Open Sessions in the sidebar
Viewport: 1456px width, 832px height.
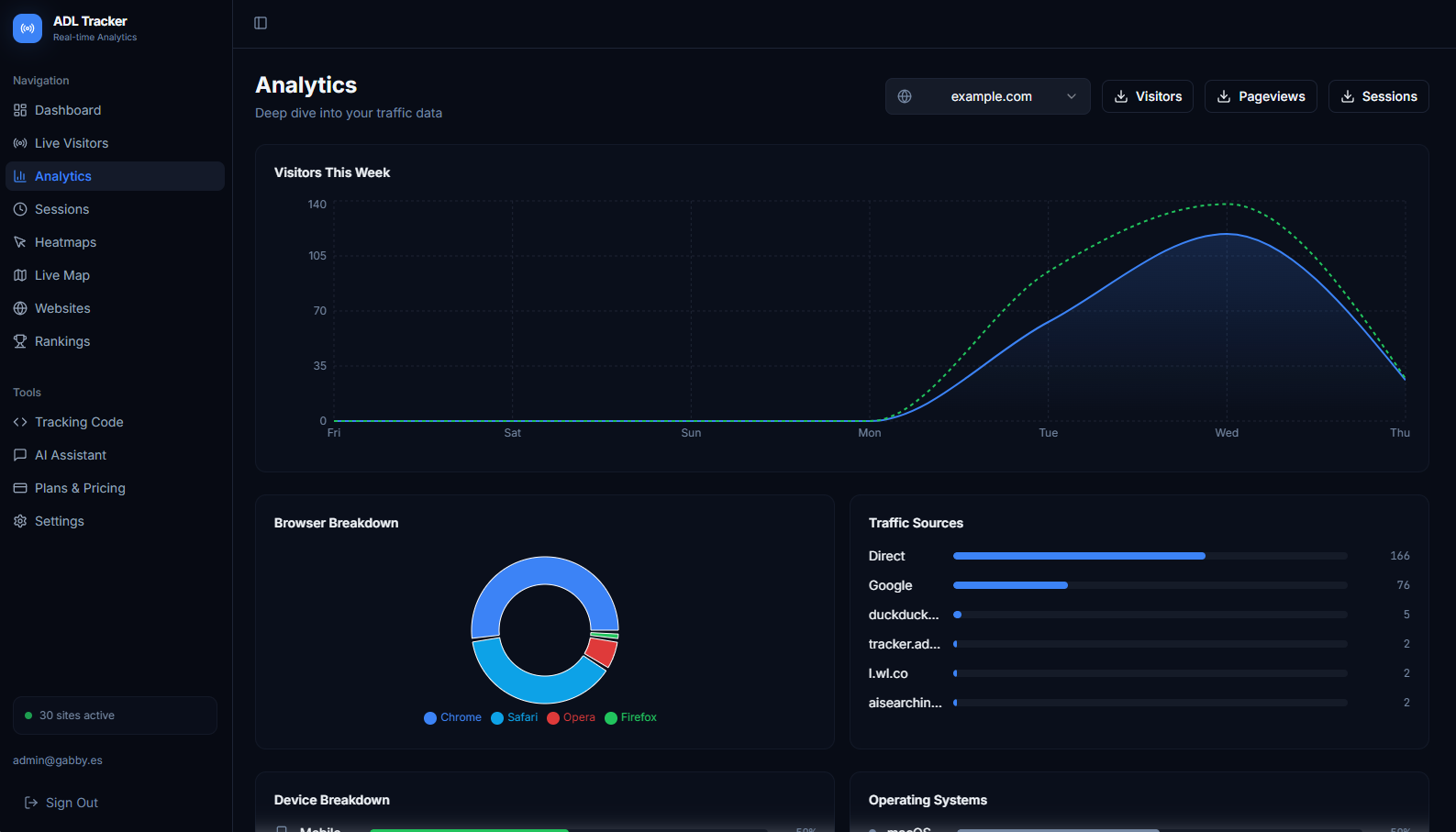click(x=115, y=209)
